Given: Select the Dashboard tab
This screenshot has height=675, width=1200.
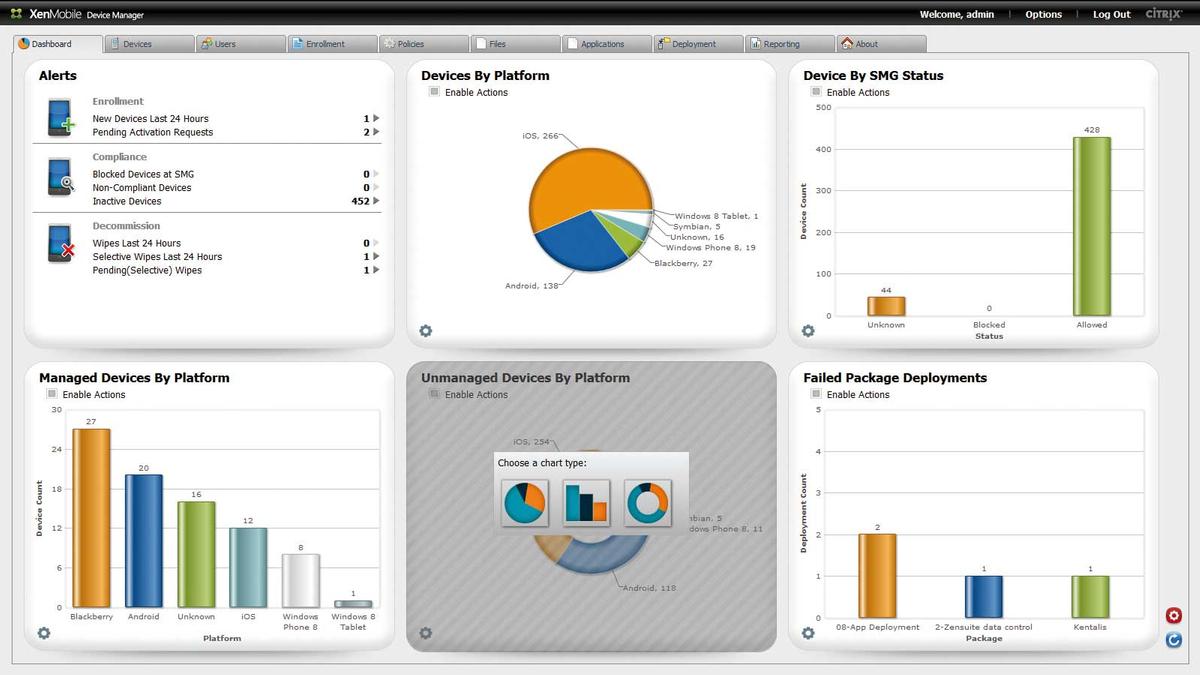Looking at the screenshot, I should point(58,44).
